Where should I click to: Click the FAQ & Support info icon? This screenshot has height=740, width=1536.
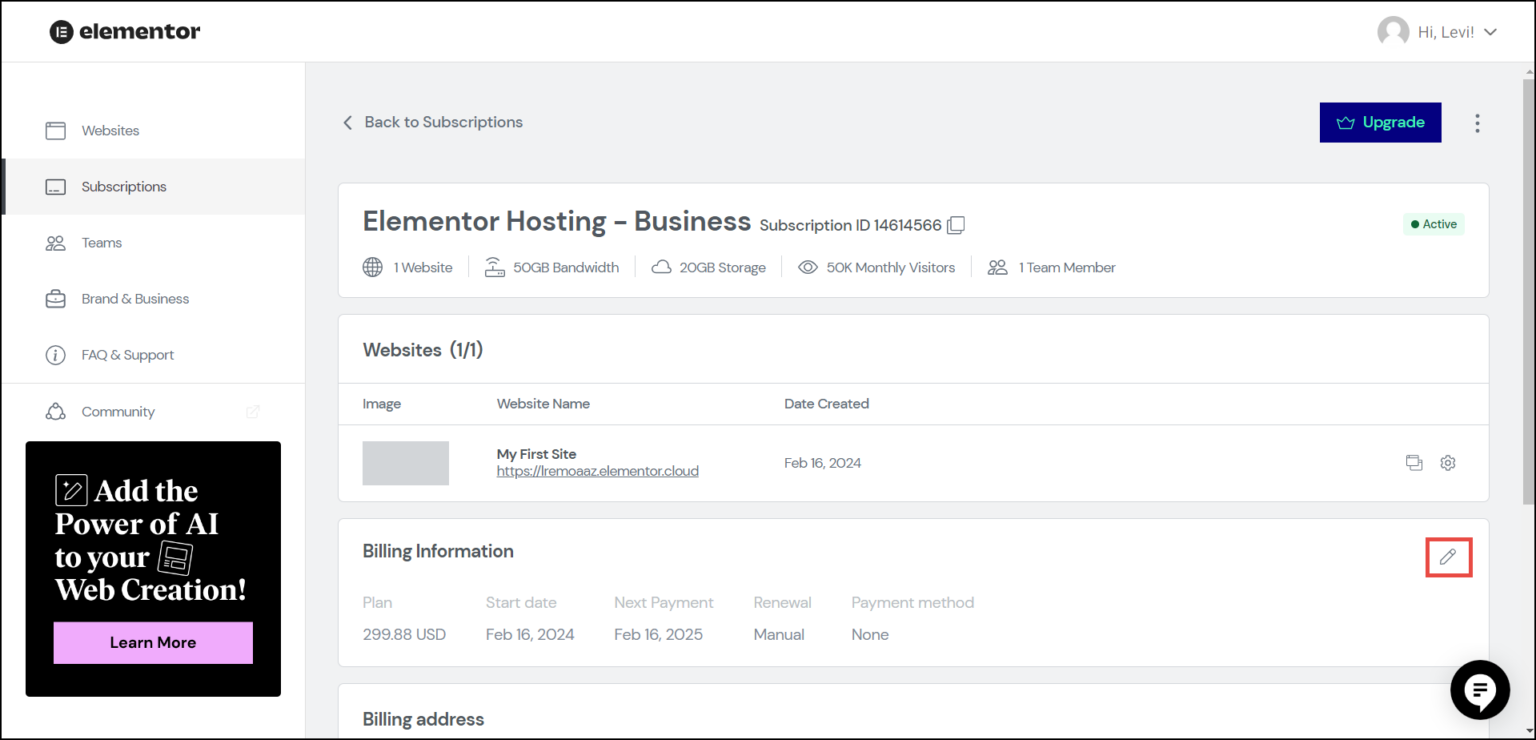[55, 354]
